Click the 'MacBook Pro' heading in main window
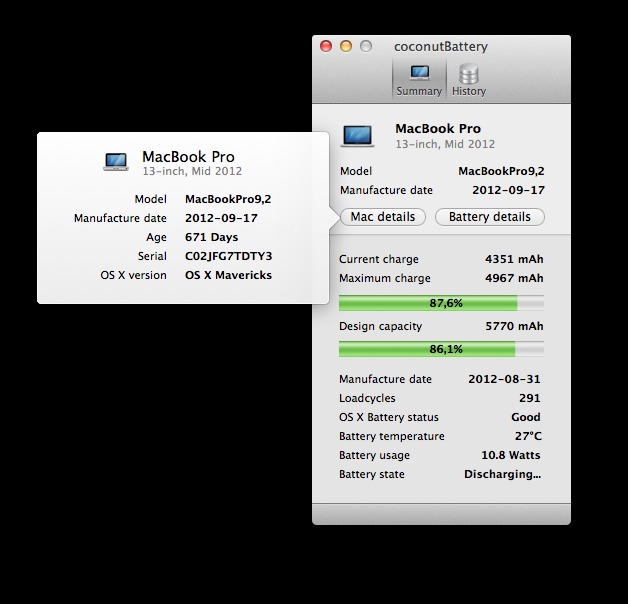Image resolution: width=628 pixels, height=604 pixels. point(438,129)
